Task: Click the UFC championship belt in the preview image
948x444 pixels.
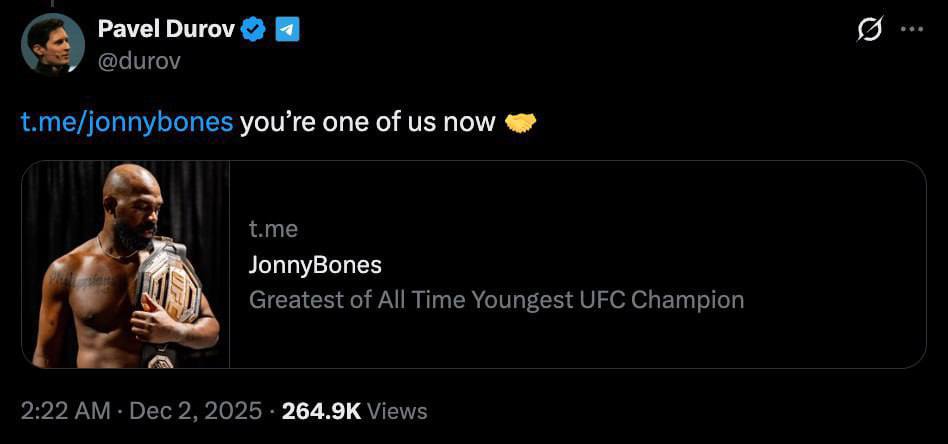Action: [167, 290]
